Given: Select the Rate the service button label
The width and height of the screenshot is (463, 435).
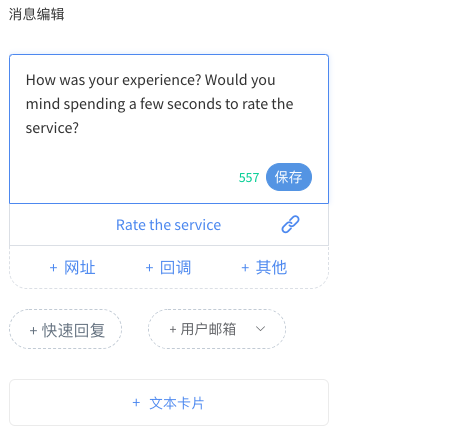Looking at the screenshot, I should click(168, 225).
